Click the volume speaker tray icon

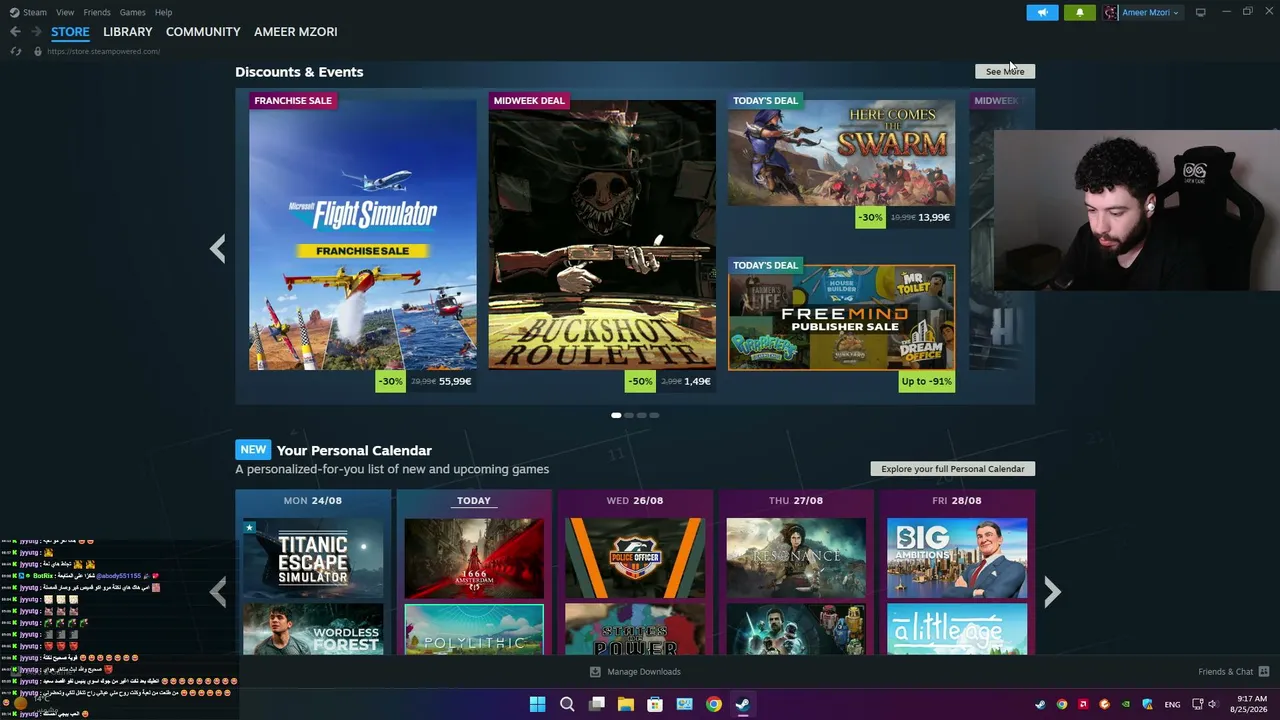[x=1212, y=704]
